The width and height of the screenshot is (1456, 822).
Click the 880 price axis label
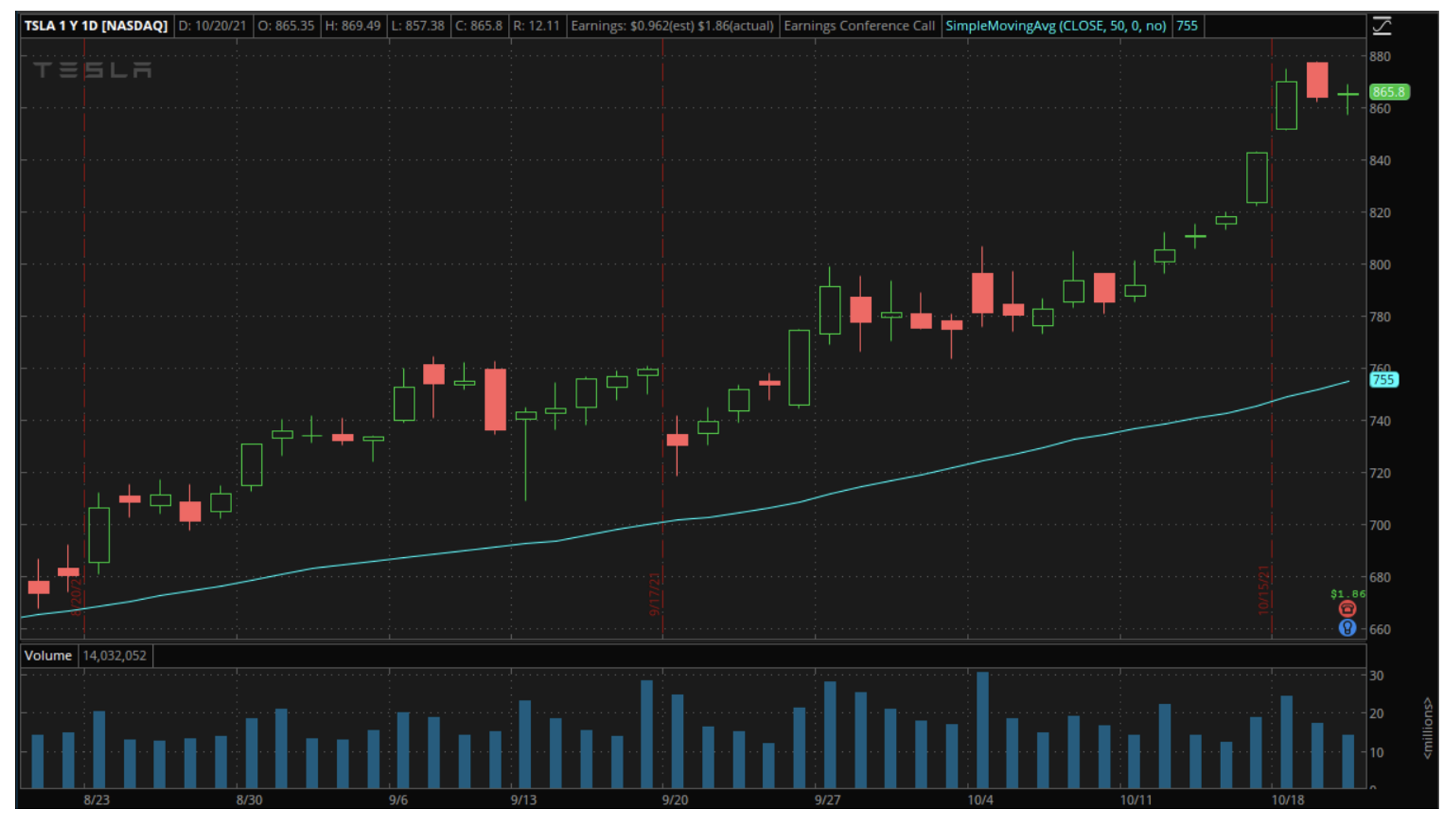1380,56
